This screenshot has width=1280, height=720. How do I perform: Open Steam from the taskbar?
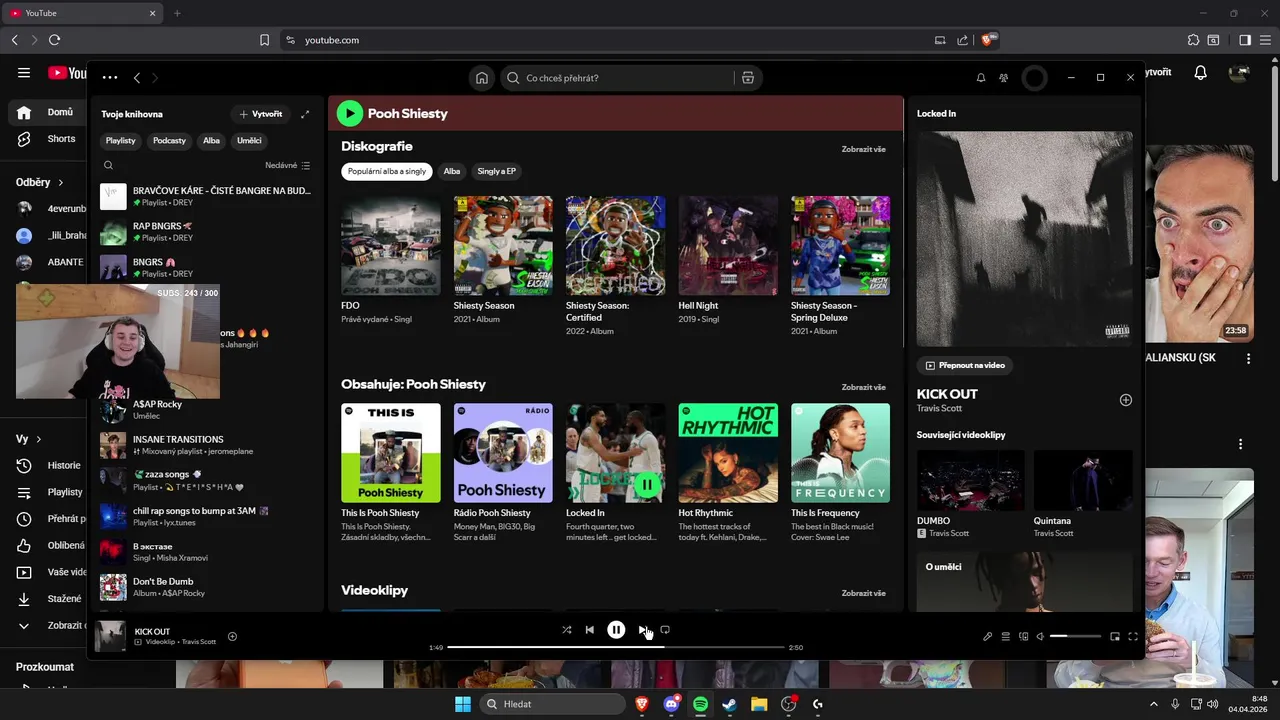pos(730,704)
